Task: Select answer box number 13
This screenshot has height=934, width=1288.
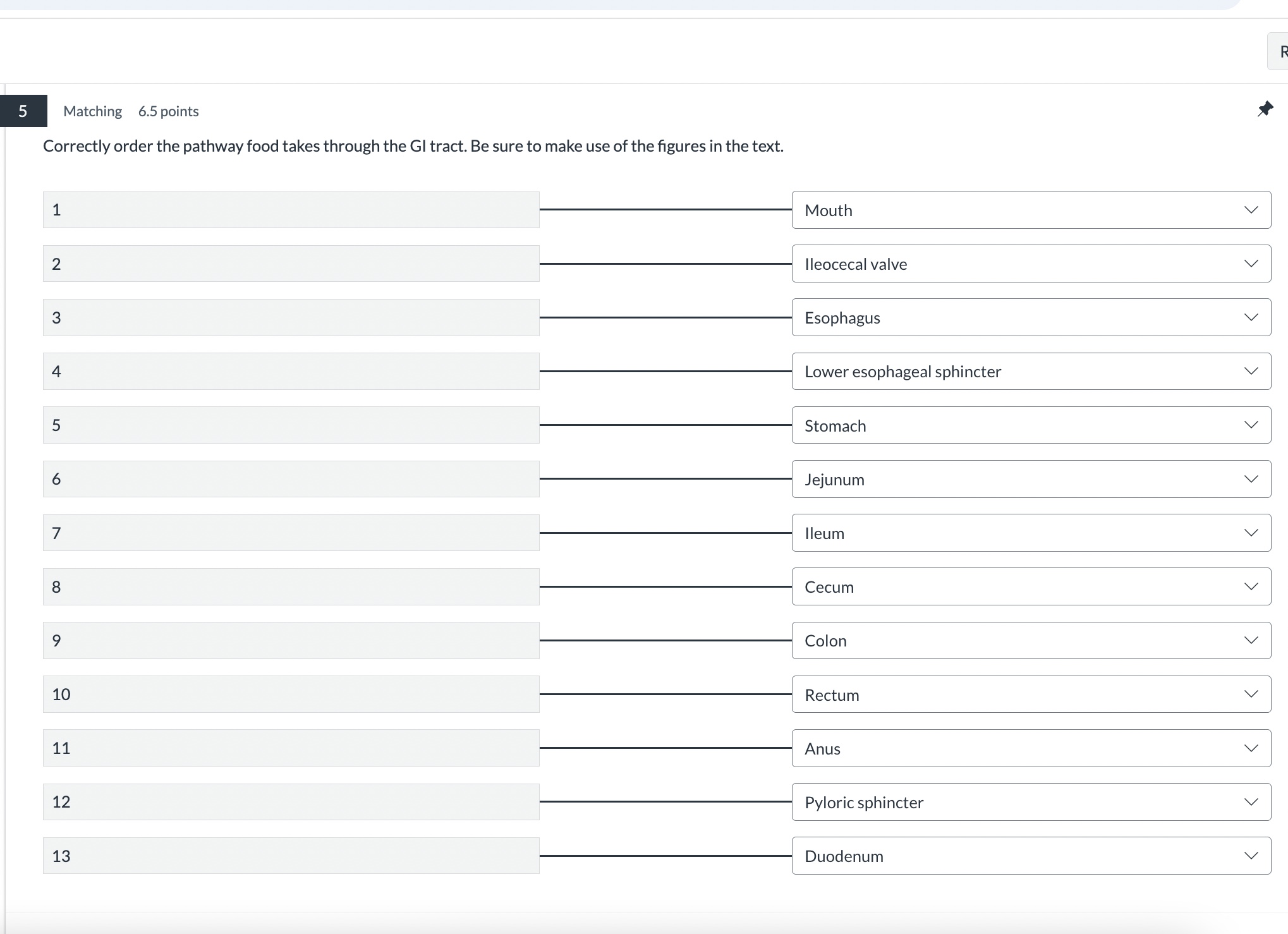Action: click(x=291, y=856)
